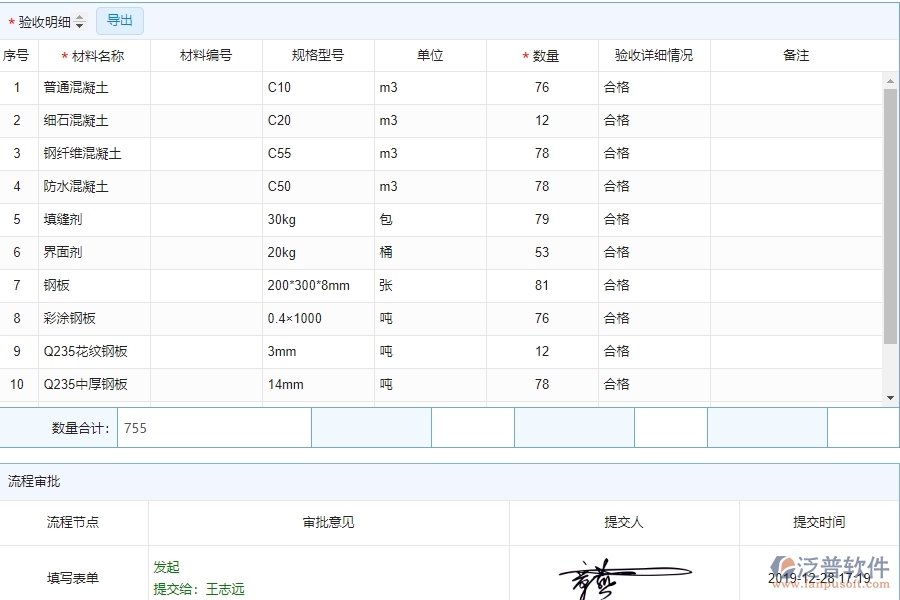The height and width of the screenshot is (600, 900).
Task: Click the 规格型号 column header
Action: [x=317, y=55]
